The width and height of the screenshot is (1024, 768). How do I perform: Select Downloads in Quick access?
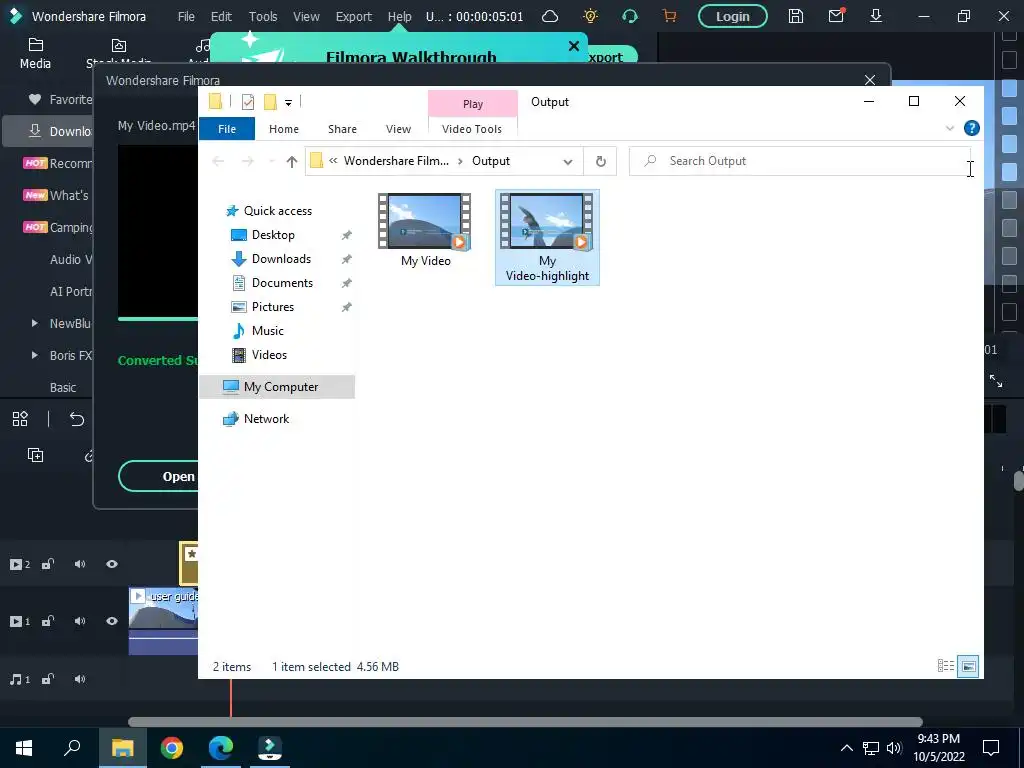click(281, 259)
